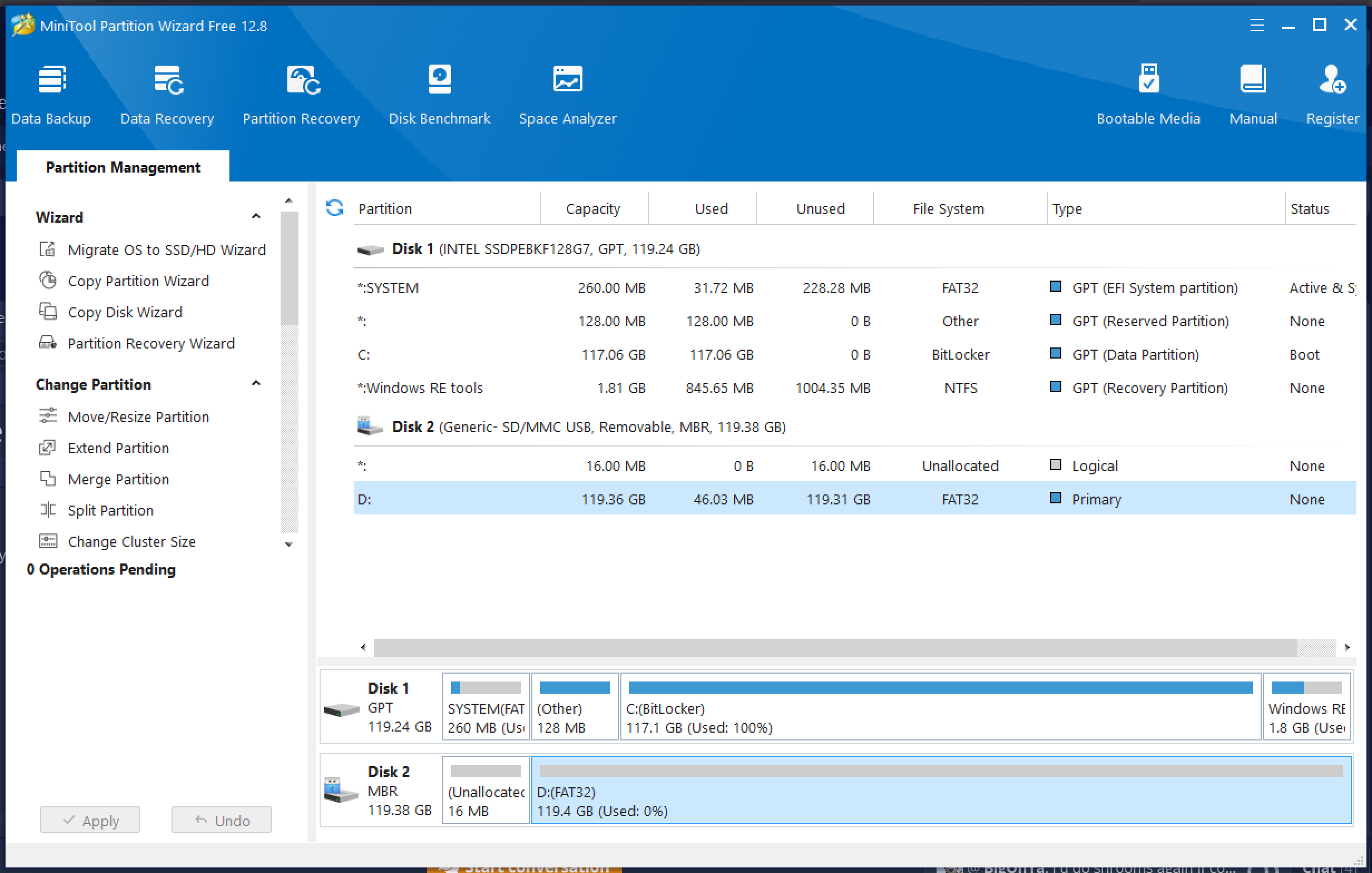The width and height of the screenshot is (1372, 873).
Task: Open the Copy Partition Wizard link
Action: point(139,281)
